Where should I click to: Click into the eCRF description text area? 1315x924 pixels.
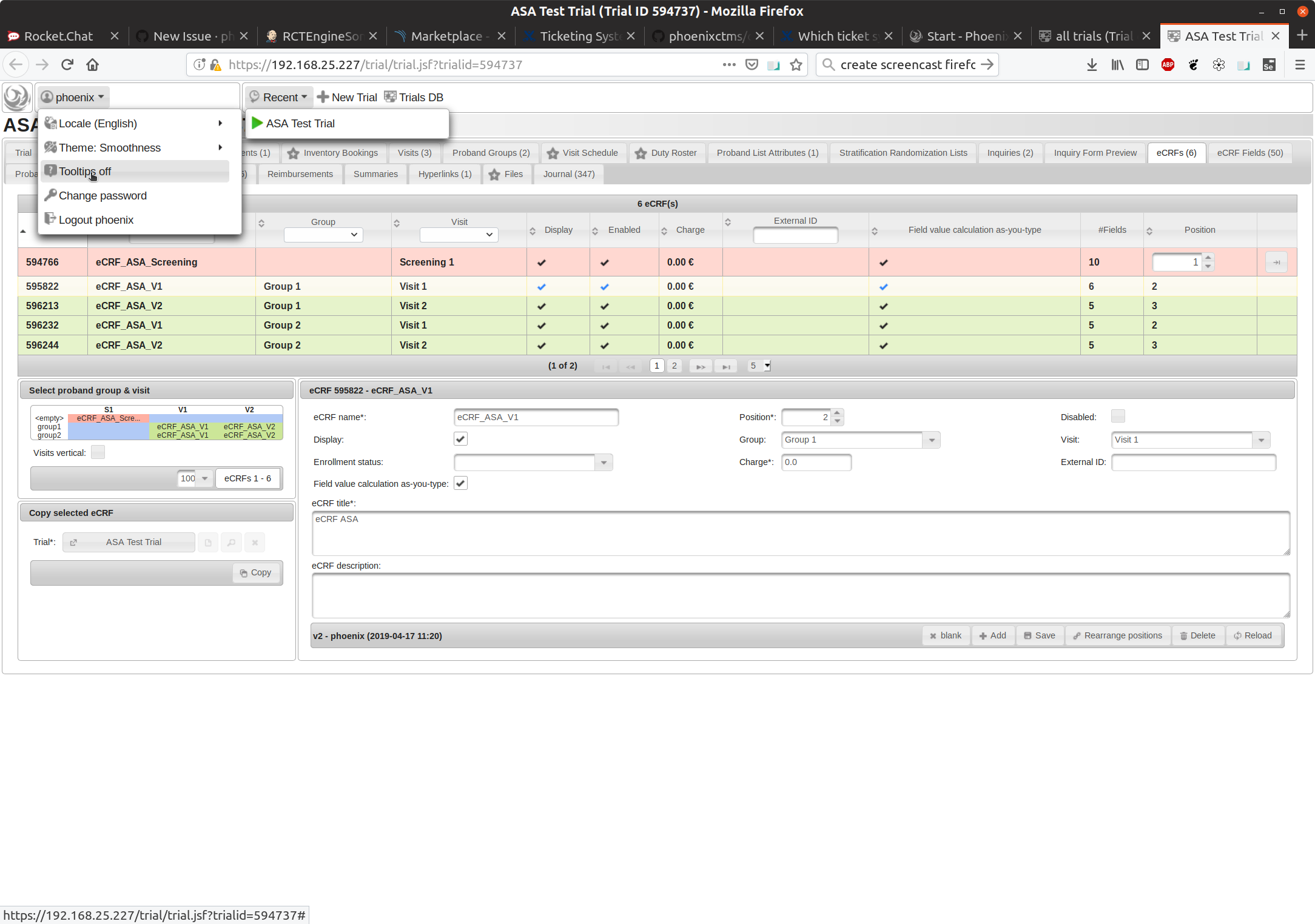click(800, 595)
